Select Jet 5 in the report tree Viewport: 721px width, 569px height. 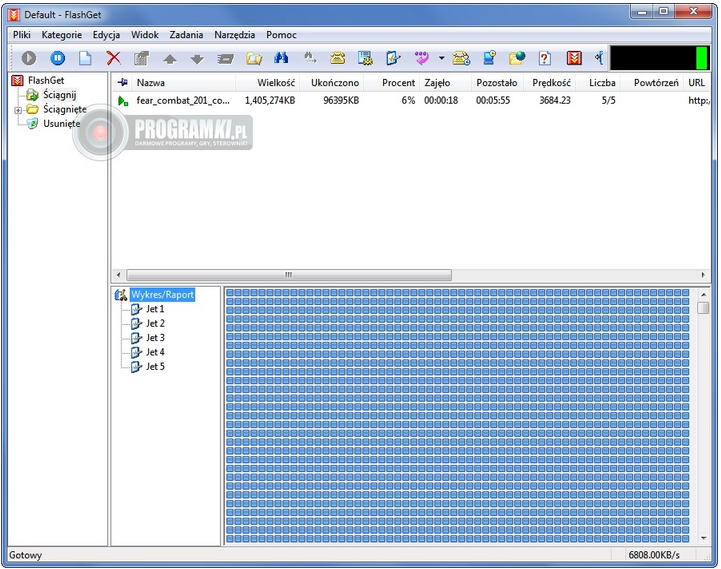click(155, 367)
